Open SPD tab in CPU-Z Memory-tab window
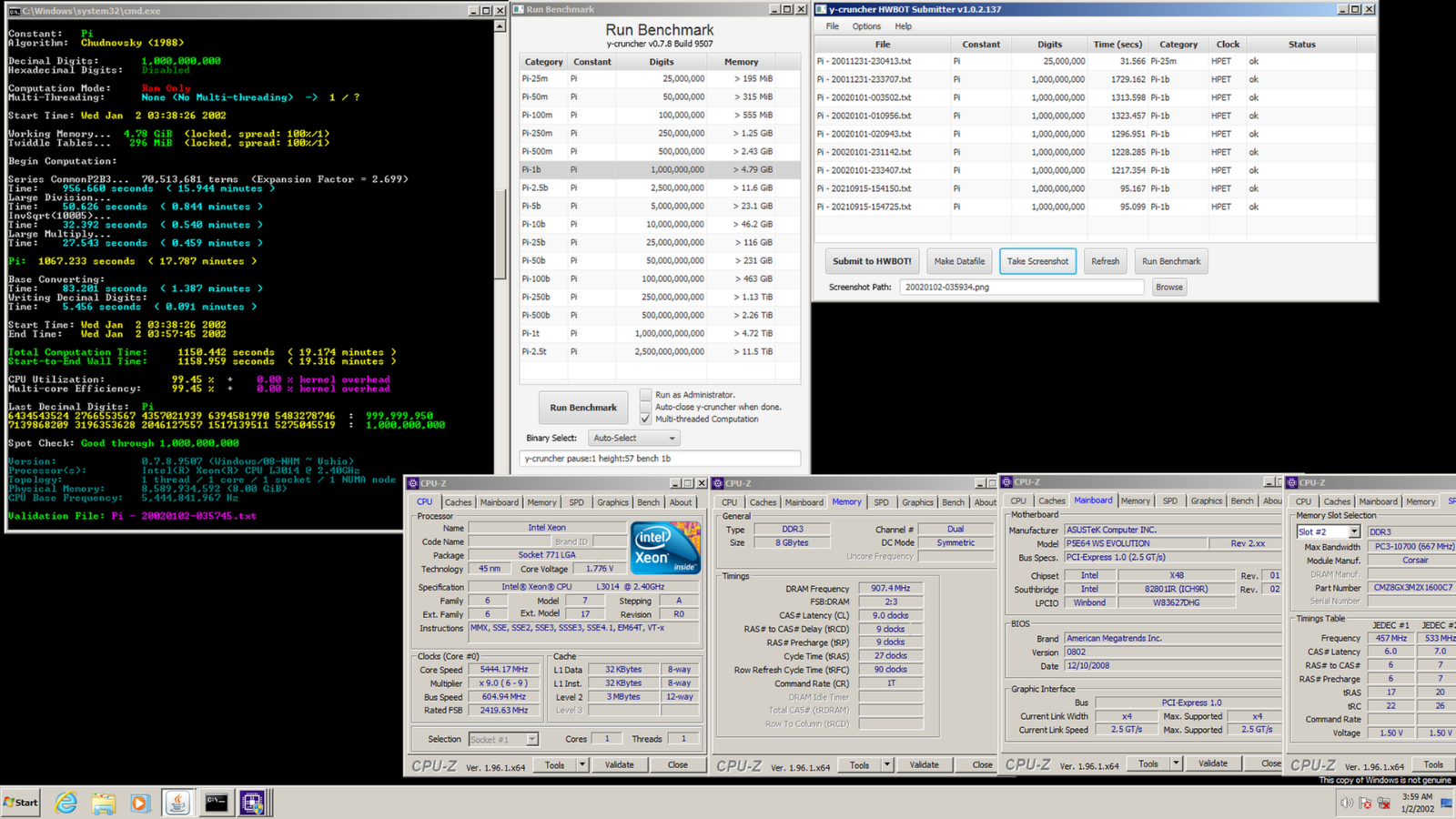The image size is (1456, 819). (881, 502)
